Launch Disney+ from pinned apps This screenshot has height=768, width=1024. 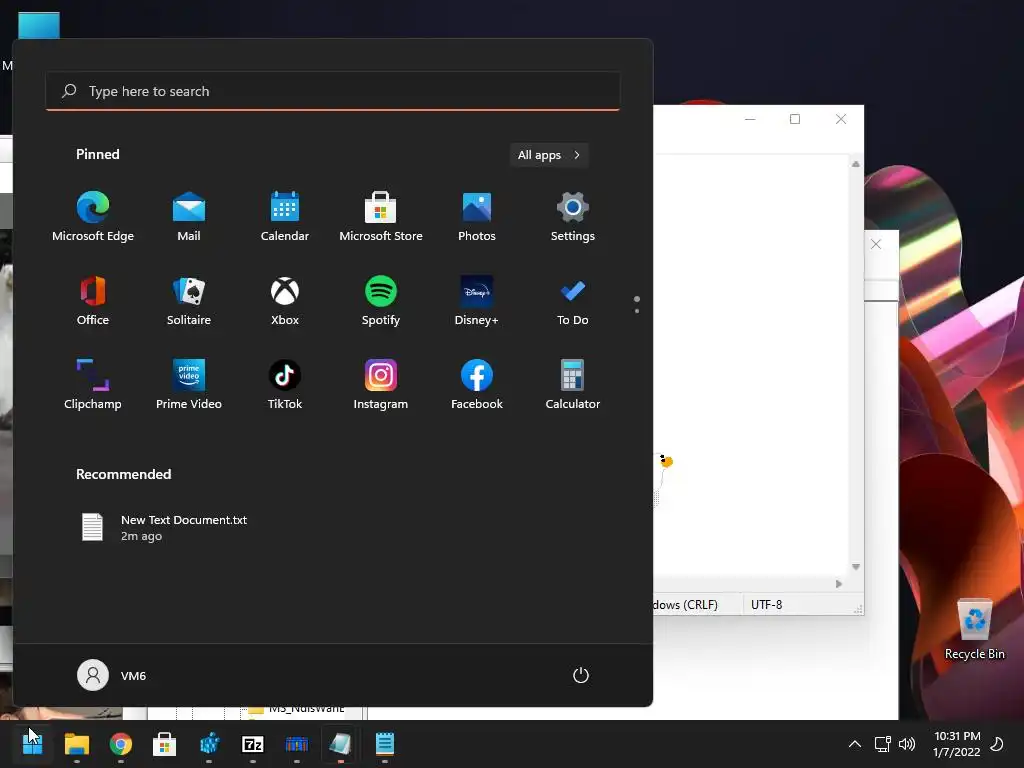point(477,300)
